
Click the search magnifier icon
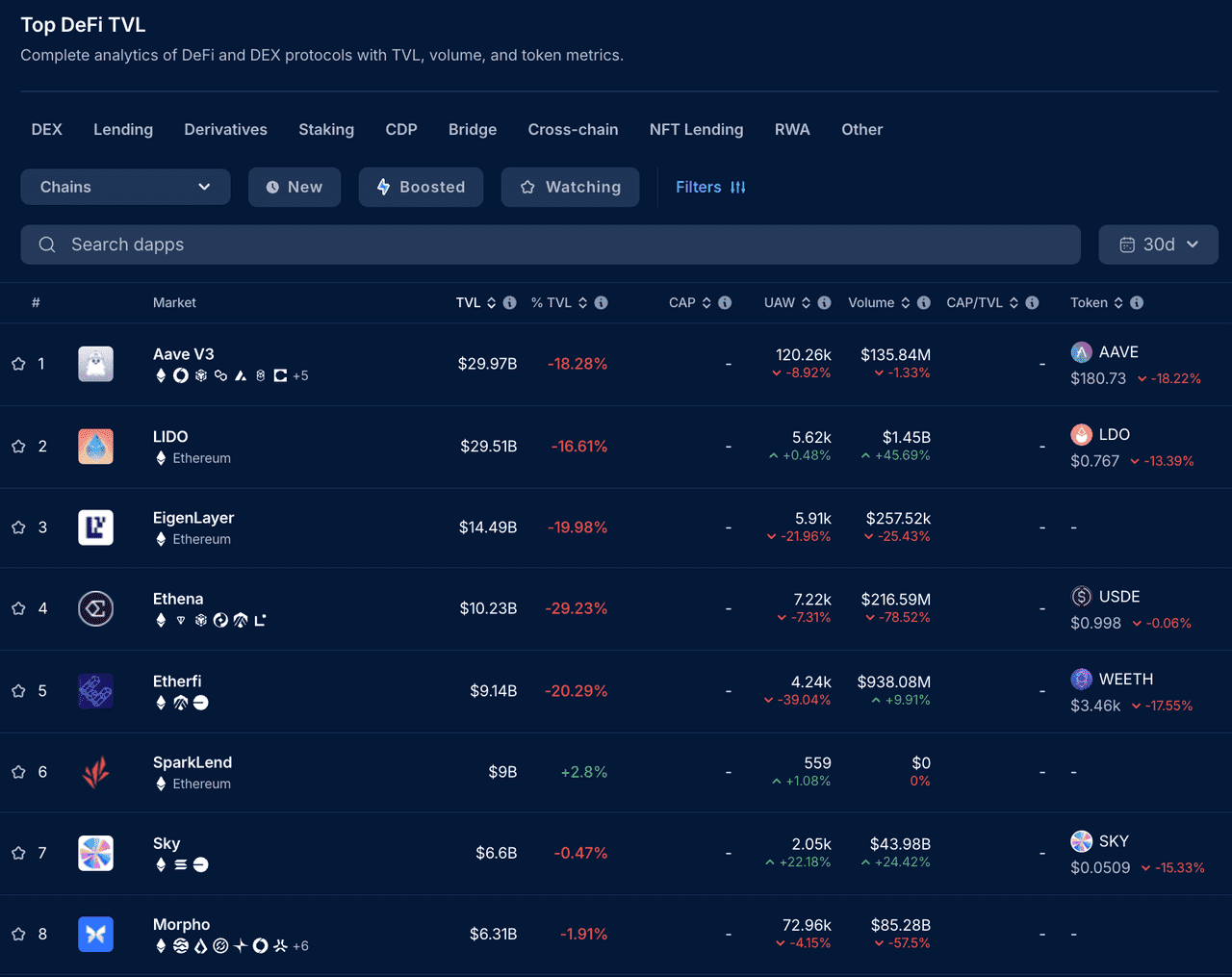point(46,244)
